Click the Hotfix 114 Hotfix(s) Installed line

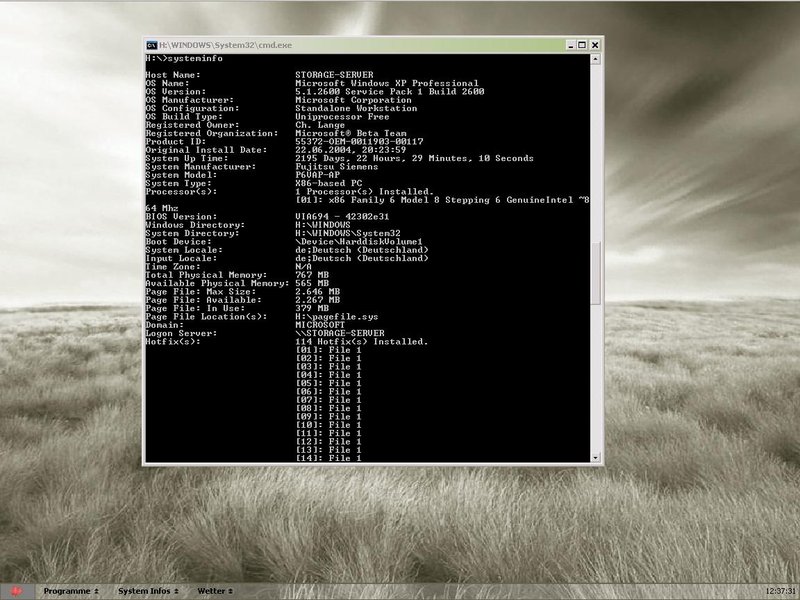[362, 342]
